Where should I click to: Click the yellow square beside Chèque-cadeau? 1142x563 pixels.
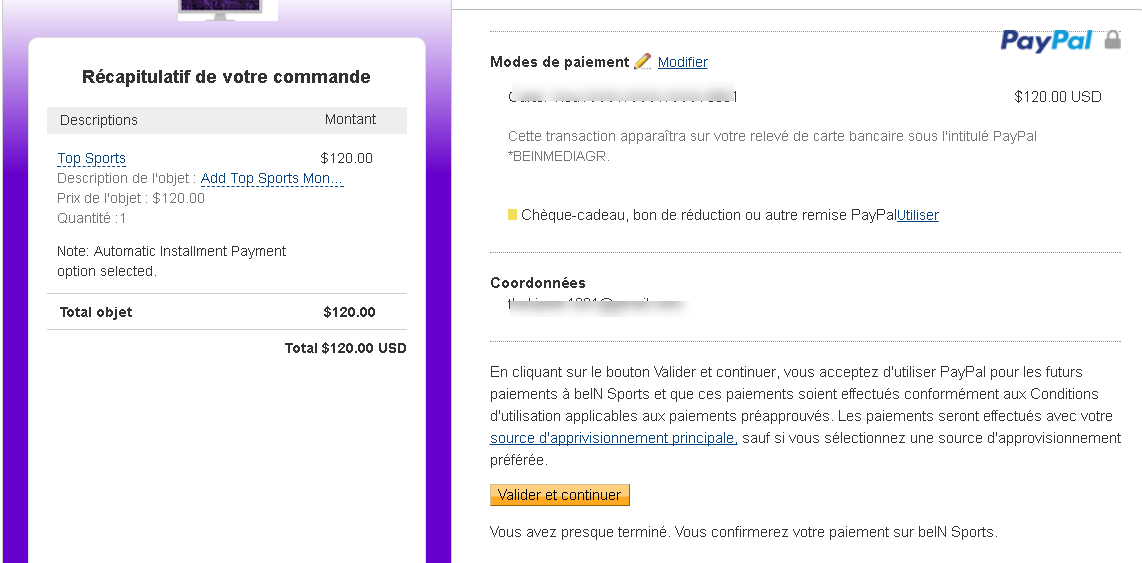(512, 215)
